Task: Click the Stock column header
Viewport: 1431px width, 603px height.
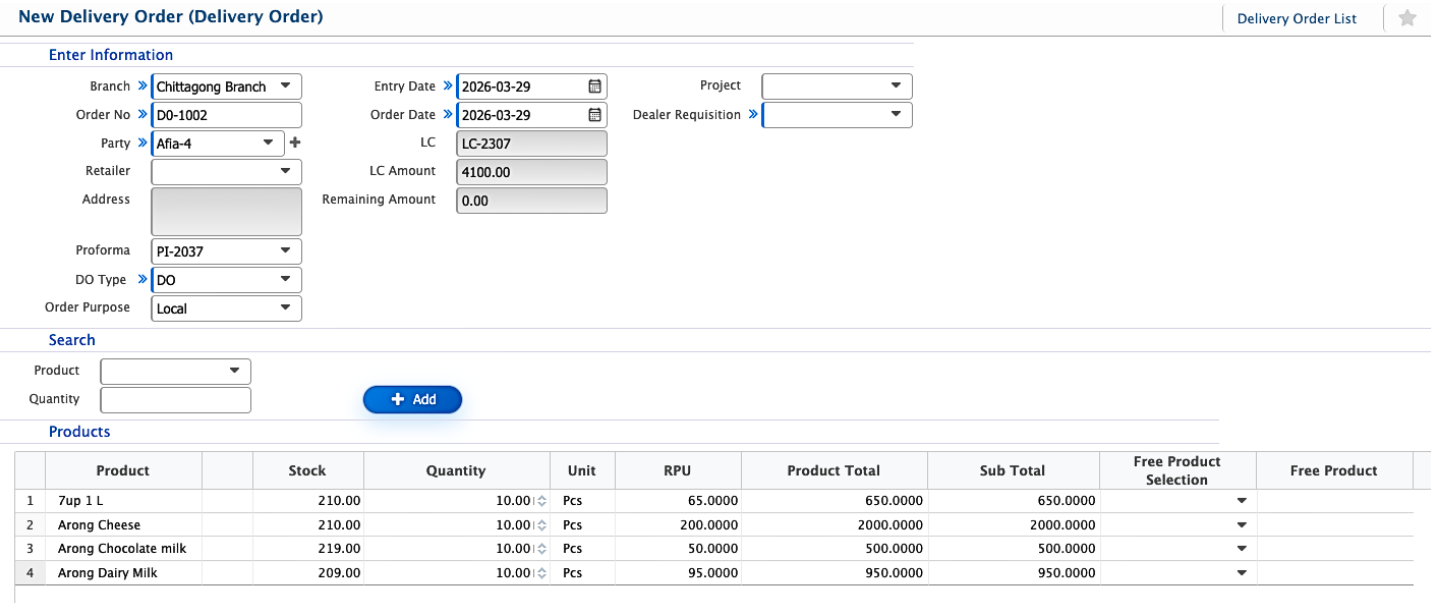Action: coord(307,471)
